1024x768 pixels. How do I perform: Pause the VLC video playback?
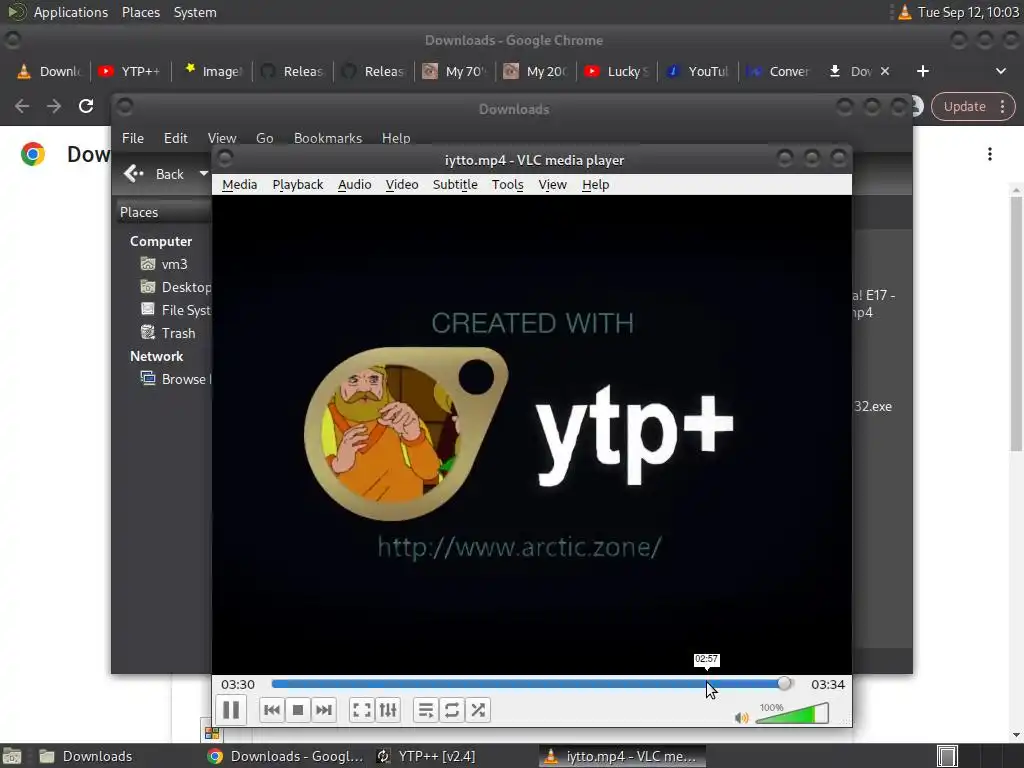(231, 710)
